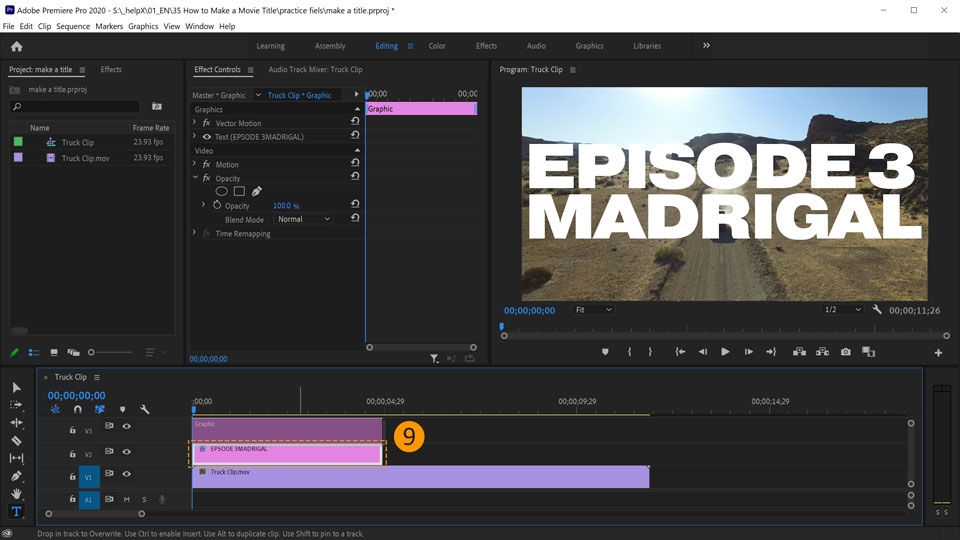Hide the V2 track output with eye icon
Screen dimensions: 960x540
tap(127, 452)
